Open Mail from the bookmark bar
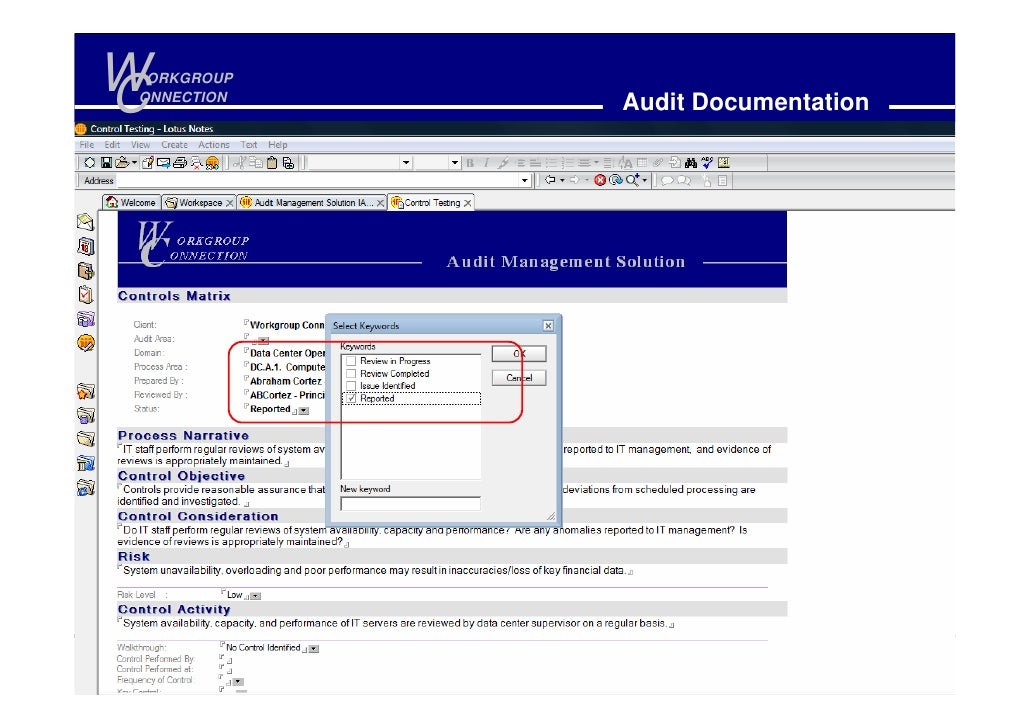 85,222
